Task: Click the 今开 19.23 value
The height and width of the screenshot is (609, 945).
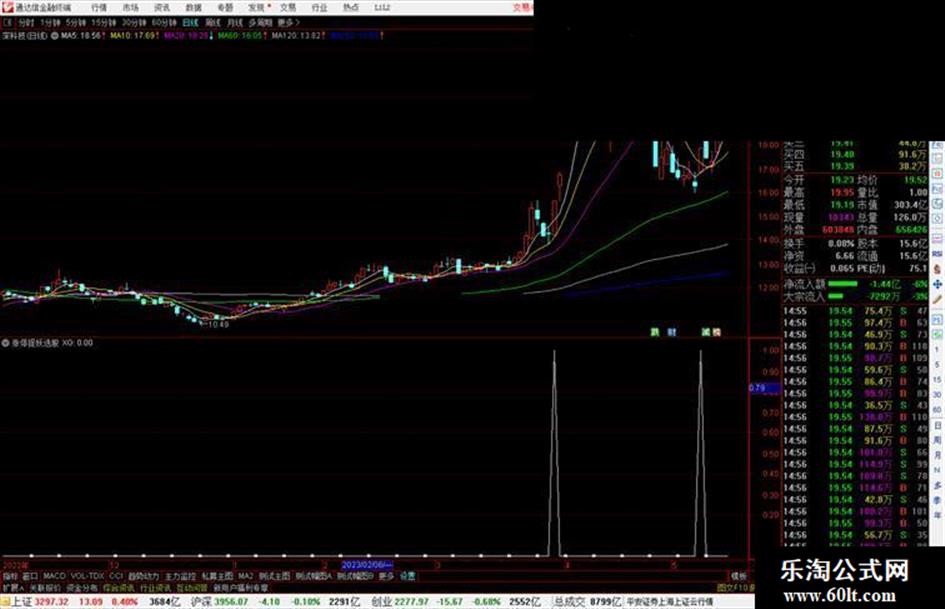Action: pos(842,180)
